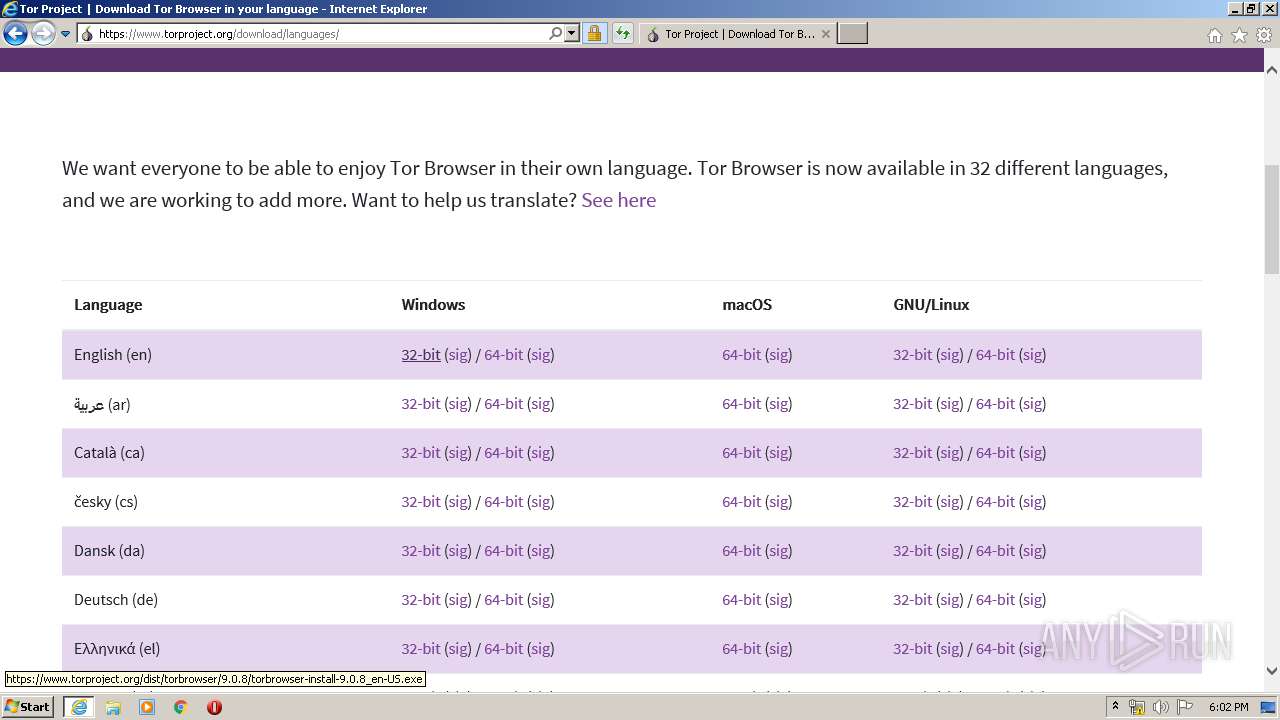Viewport: 1280px width, 720px height.
Task: Open sig for česky macOS 64-bit
Action: (x=779, y=501)
